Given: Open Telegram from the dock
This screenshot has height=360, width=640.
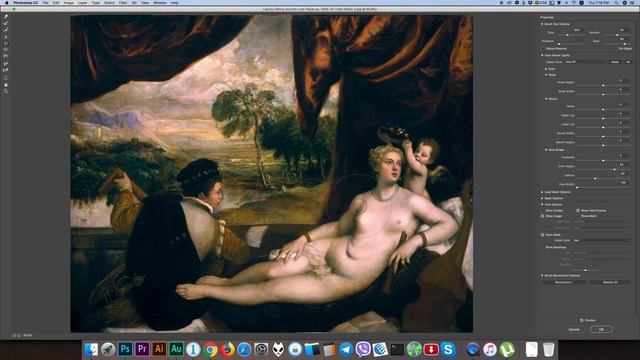Looking at the screenshot, I should (x=346, y=349).
